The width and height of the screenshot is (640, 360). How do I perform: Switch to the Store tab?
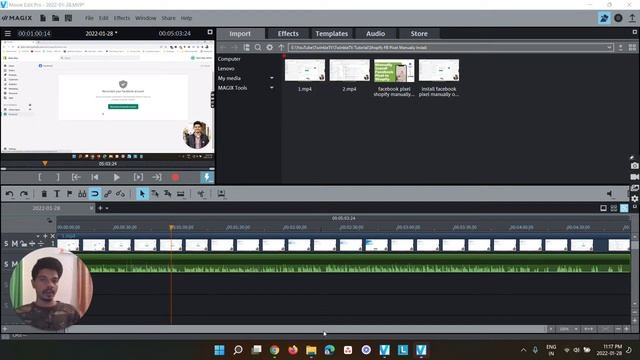419,33
